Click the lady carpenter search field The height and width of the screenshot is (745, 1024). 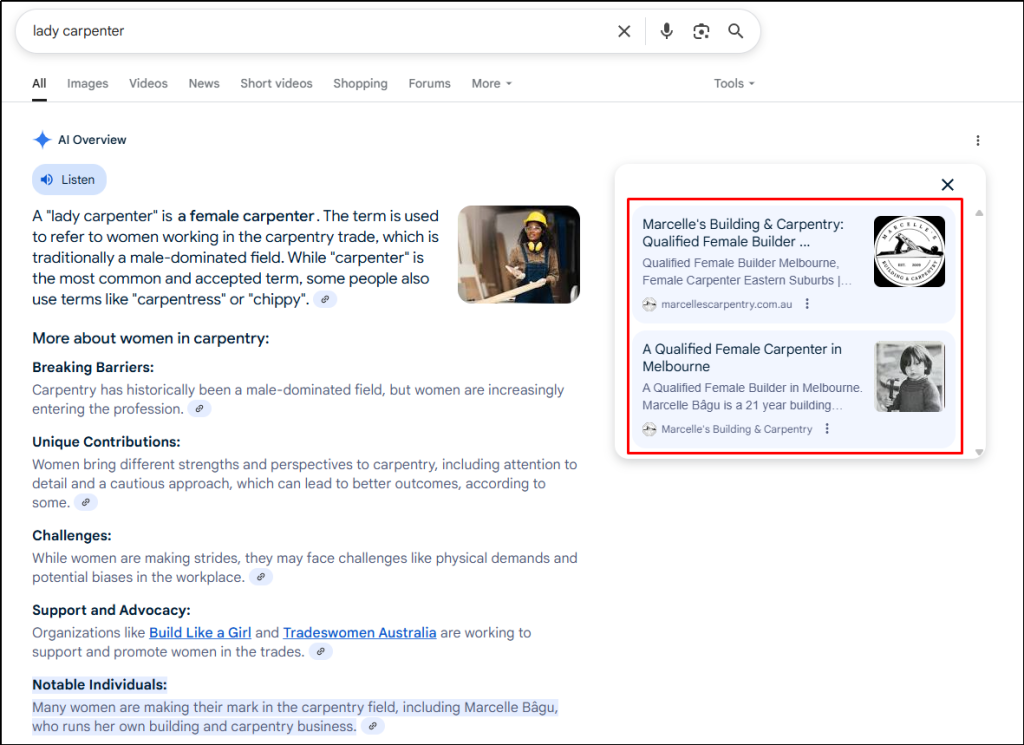click(x=300, y=31)
